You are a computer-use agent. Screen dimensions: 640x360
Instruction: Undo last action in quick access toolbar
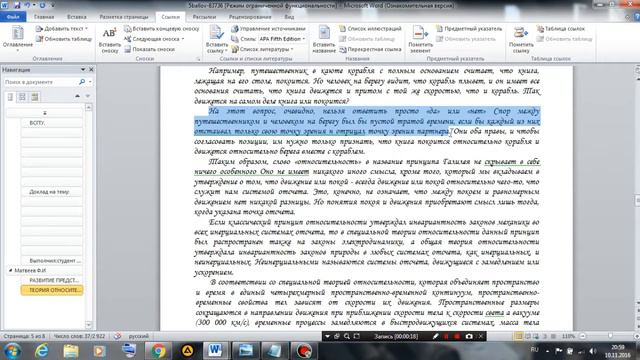27,5
